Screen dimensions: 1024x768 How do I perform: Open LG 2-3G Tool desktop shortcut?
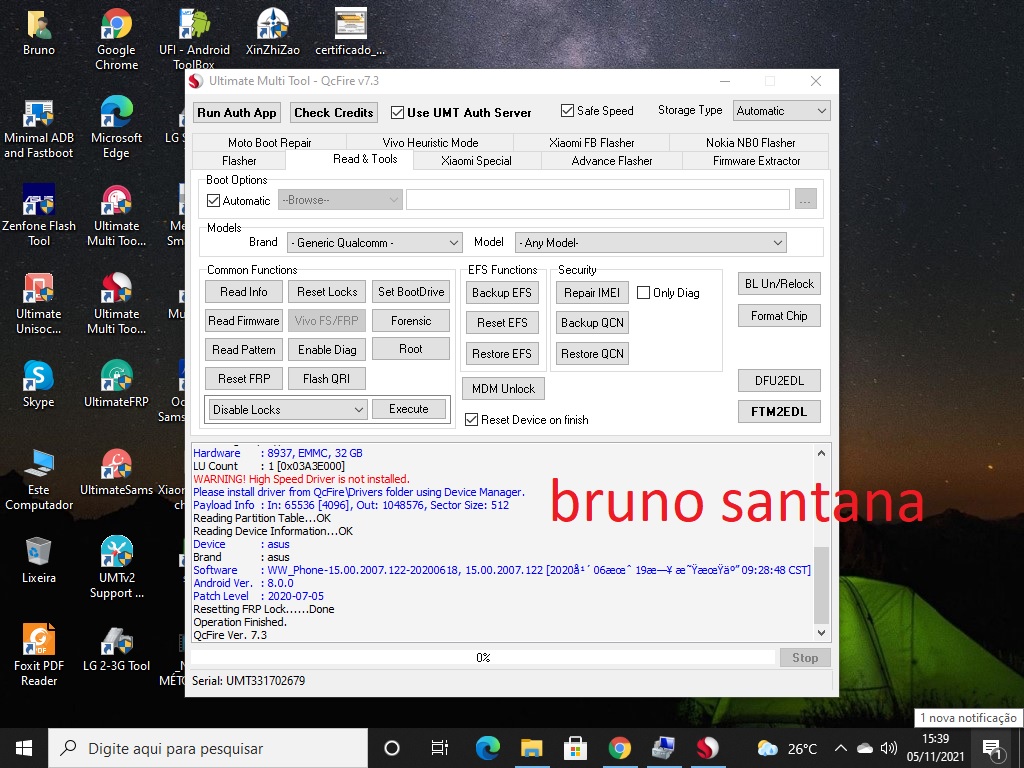pyautogui.click(x=116, y=650)
